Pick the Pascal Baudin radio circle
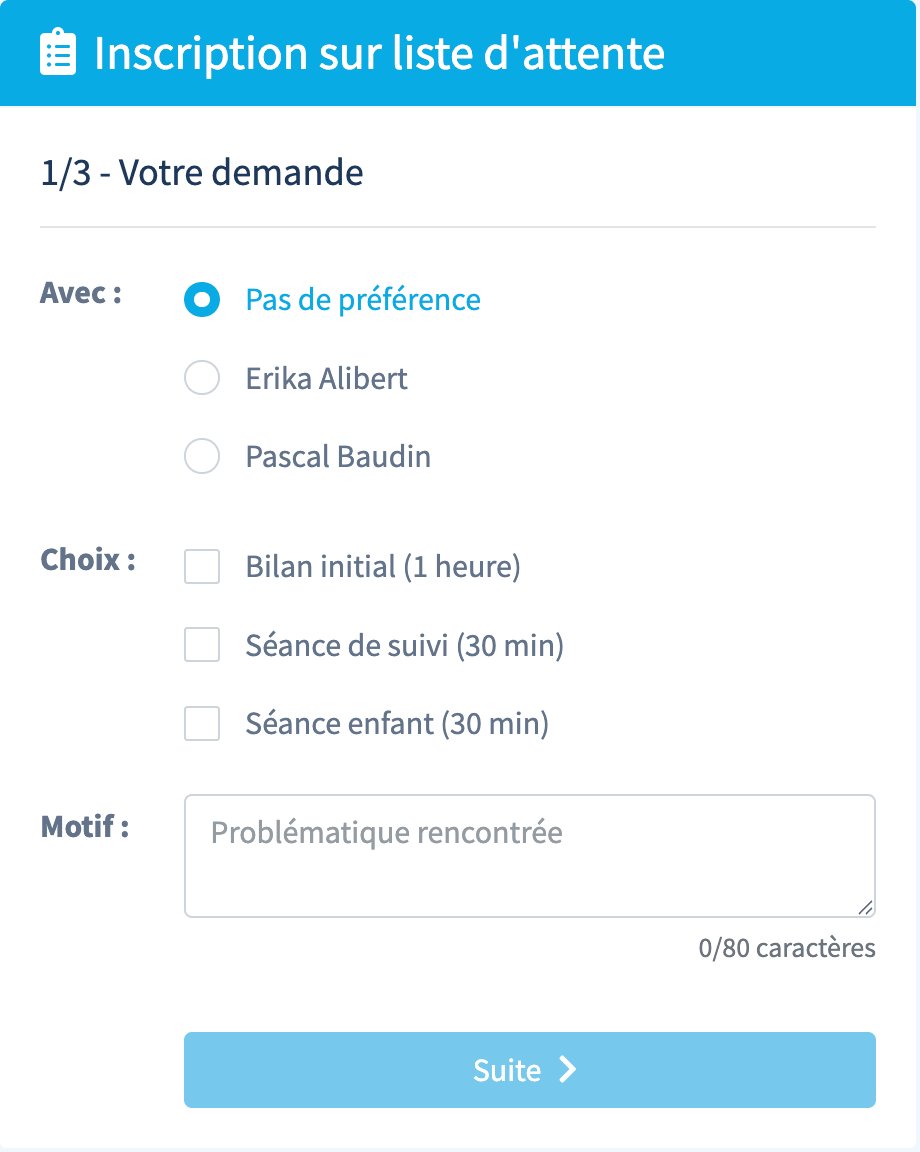This screenshot has width=920, height=1152. [202, 458]
